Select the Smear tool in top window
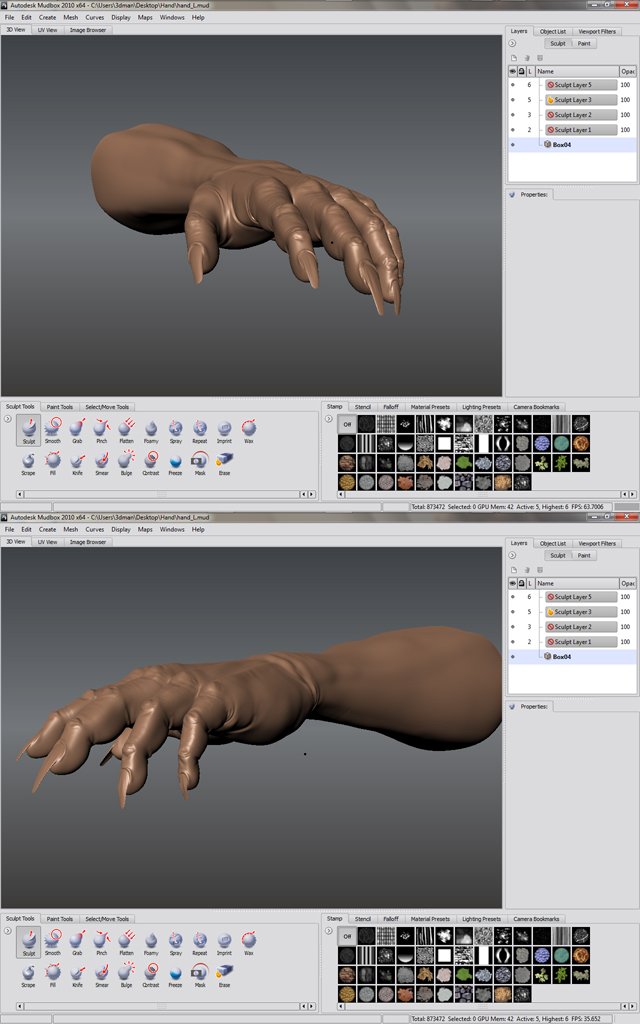The image size is (640, 1024). click(x=102, y=462)
